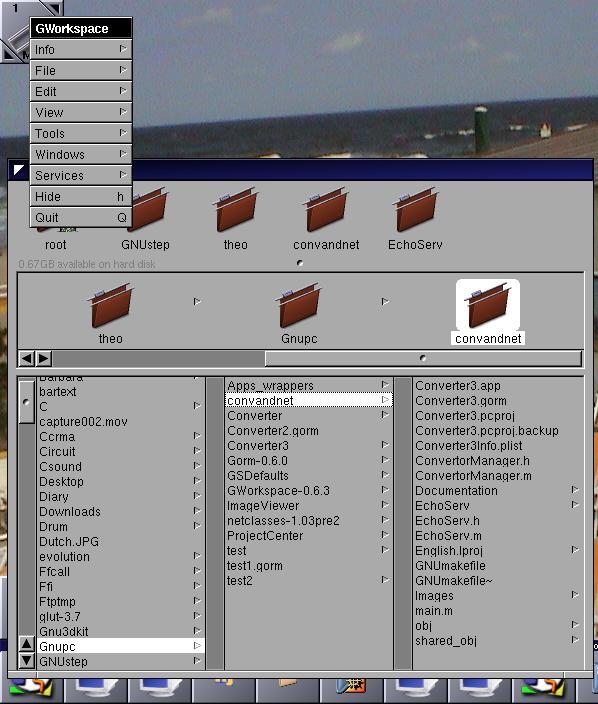Expand the Downloads folder arrow
This screenshot has height=704, width=598.
197,510
